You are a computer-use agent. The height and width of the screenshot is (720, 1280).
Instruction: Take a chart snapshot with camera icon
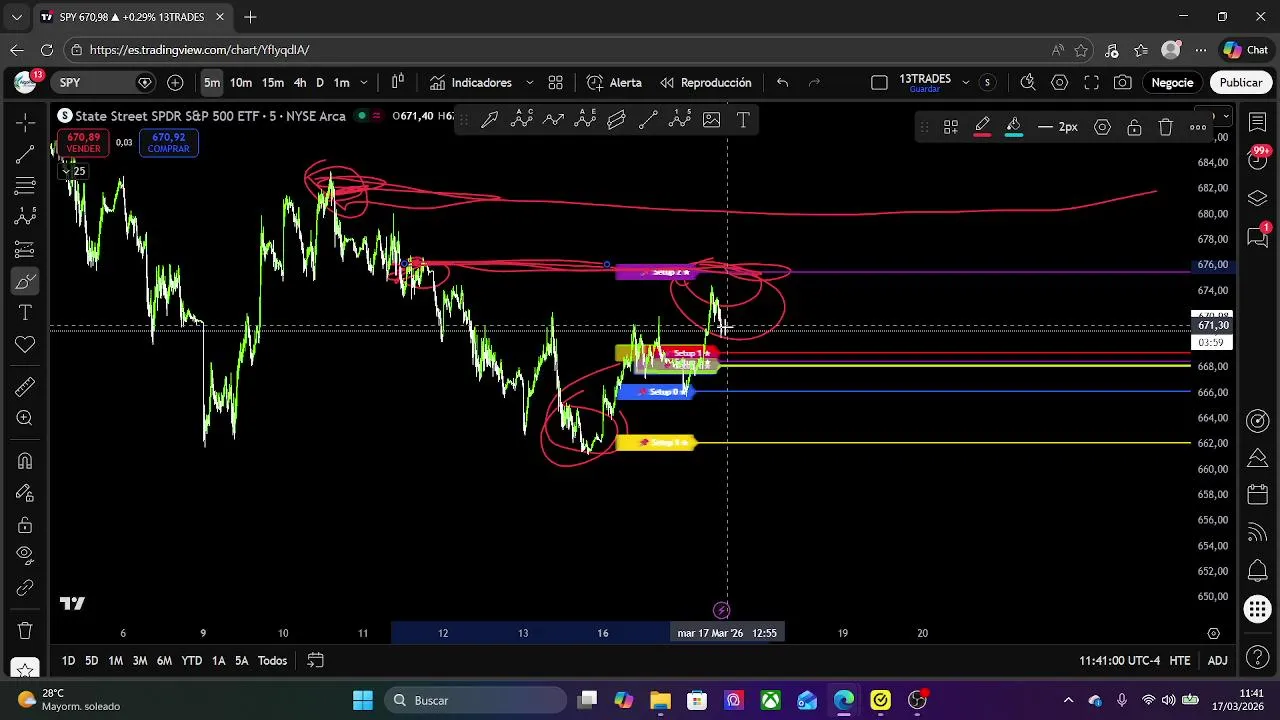[x=1123, y=83]
